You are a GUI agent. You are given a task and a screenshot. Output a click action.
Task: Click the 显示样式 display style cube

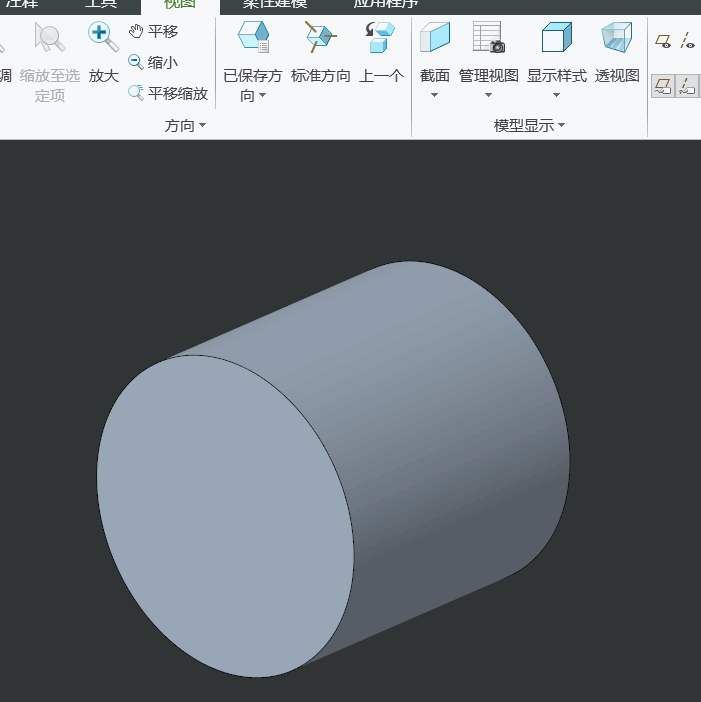tap(556, 37)
